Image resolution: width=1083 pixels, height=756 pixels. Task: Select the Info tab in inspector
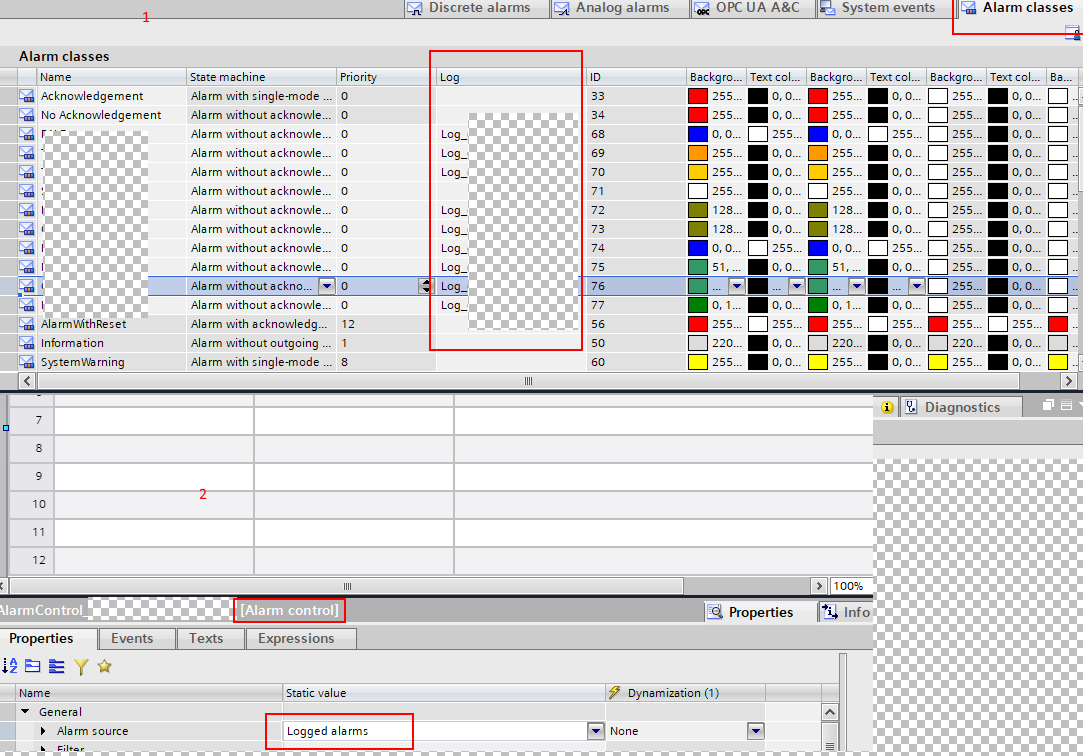845,612
